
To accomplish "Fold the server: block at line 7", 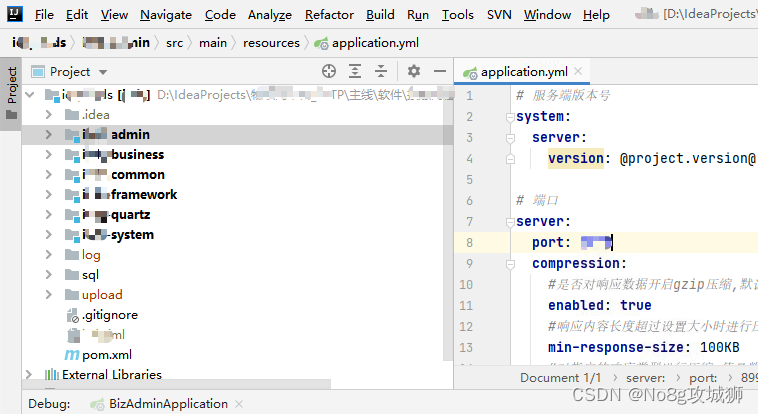I will [510, 222].
